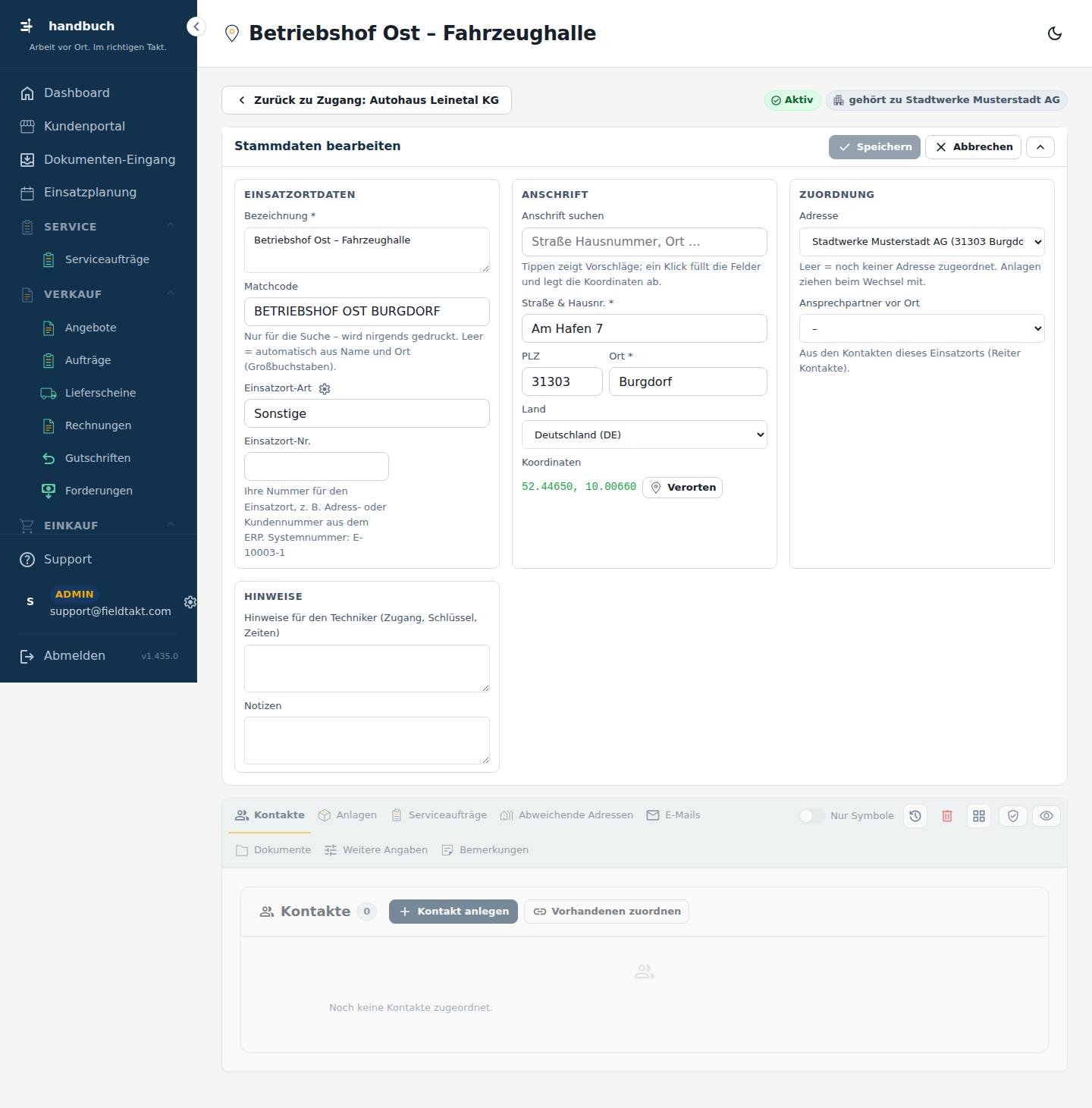Screen dimensions: 1092x1108
Task: Open Forderungen in sidebar
Action: [x=109, y=491]
